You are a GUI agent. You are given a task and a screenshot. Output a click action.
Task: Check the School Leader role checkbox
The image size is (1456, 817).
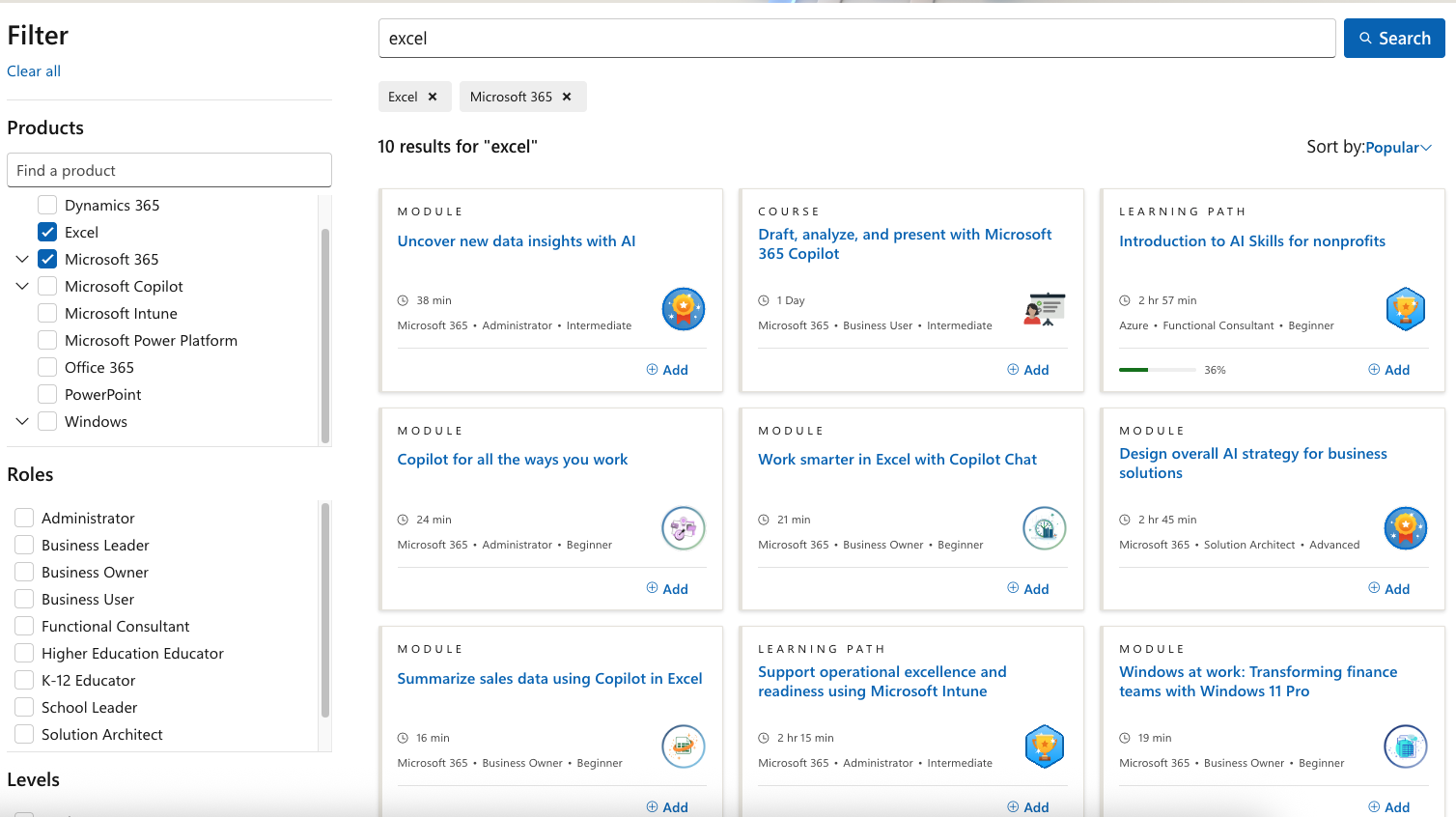coord(24,707)
